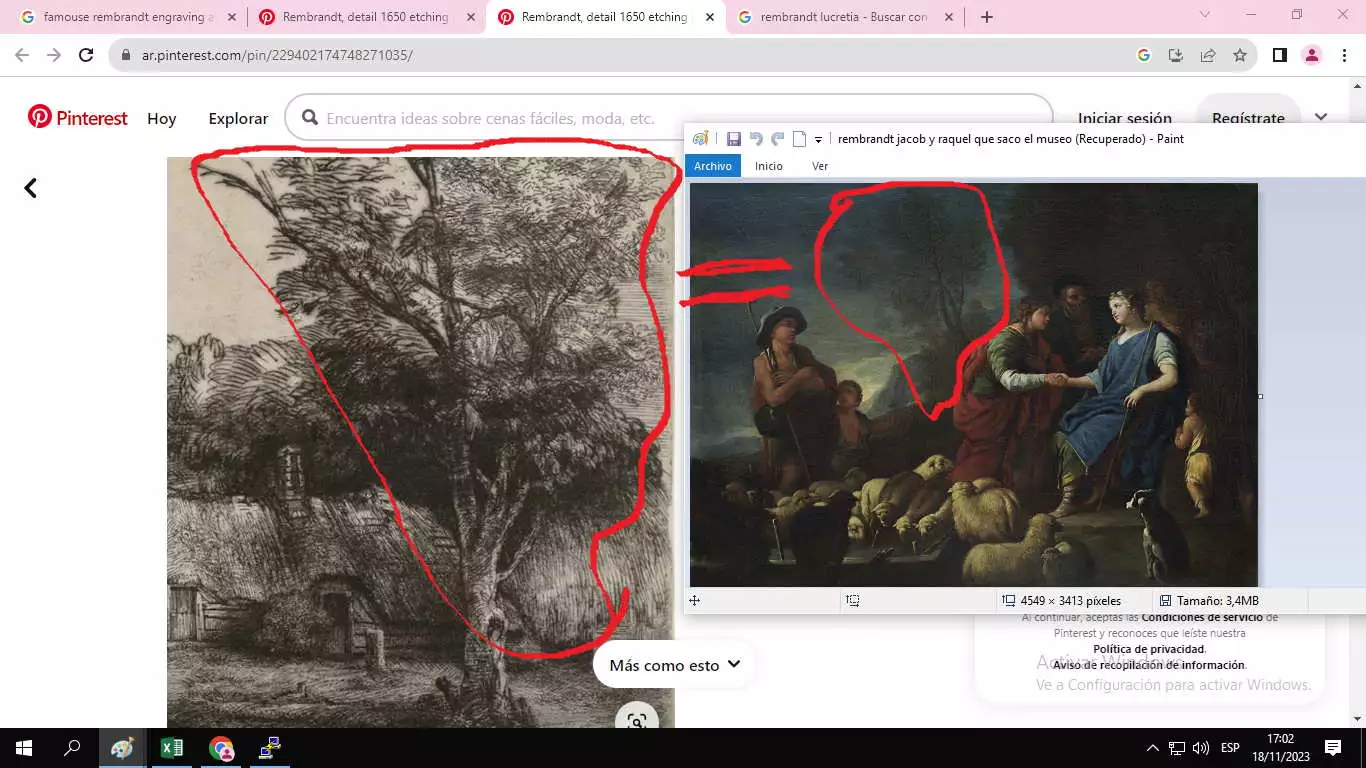Click the Política de privacidad link

coord(1149,649)
